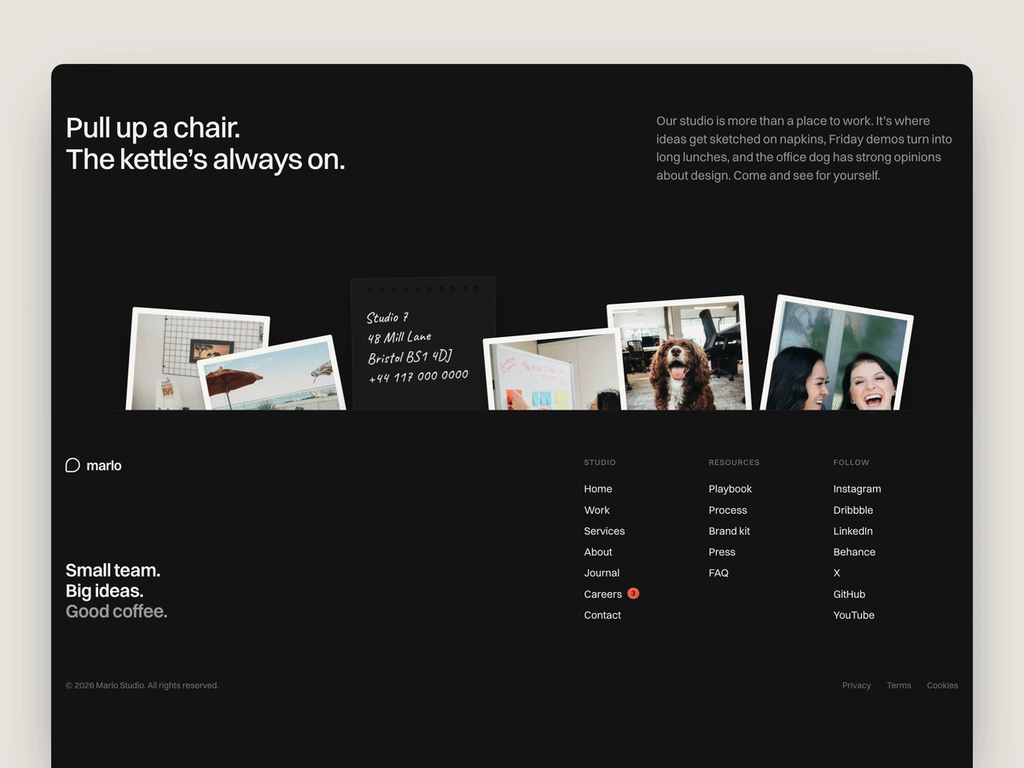This screenshot has width=1024, height=768.
Task: Open the Brand kit link
Action: (729, 531)
